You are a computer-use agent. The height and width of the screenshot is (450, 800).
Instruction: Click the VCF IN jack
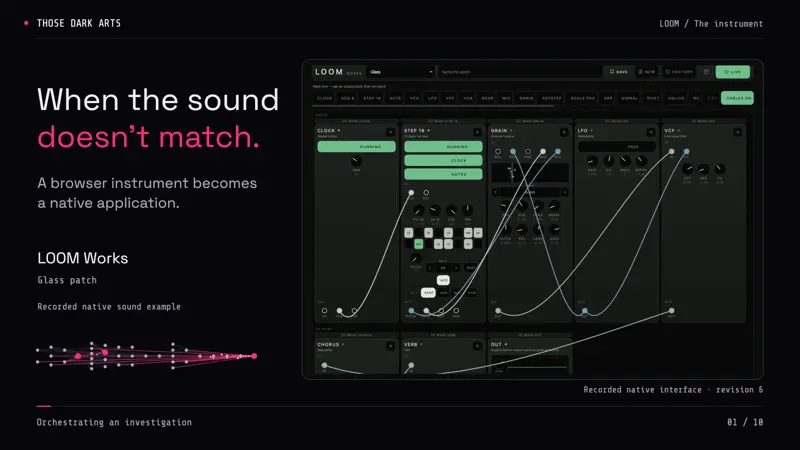point(671,152)
